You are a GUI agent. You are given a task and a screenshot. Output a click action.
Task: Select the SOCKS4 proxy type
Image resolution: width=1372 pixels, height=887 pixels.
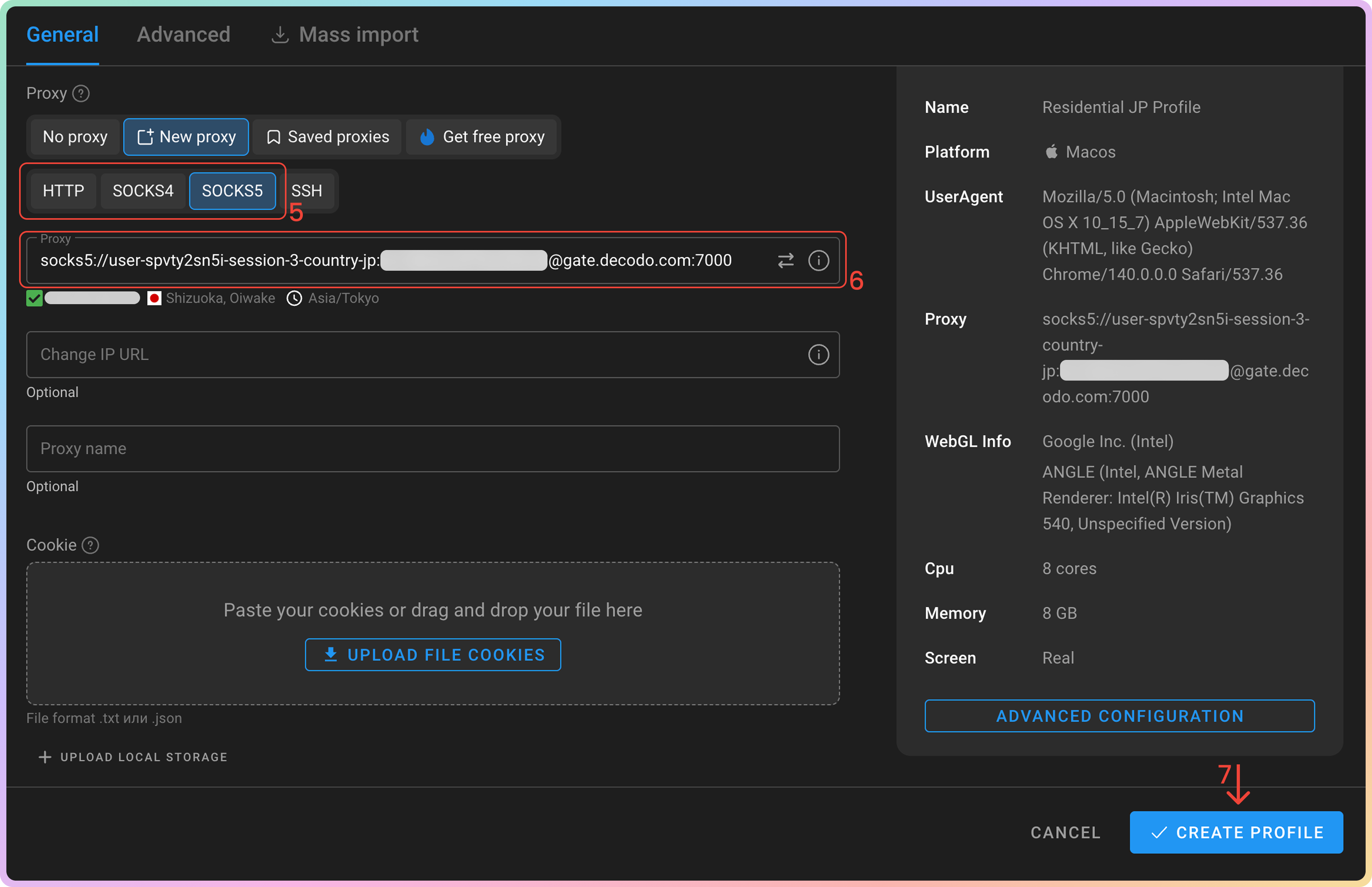pyautogui.click(x=143, y=191)
